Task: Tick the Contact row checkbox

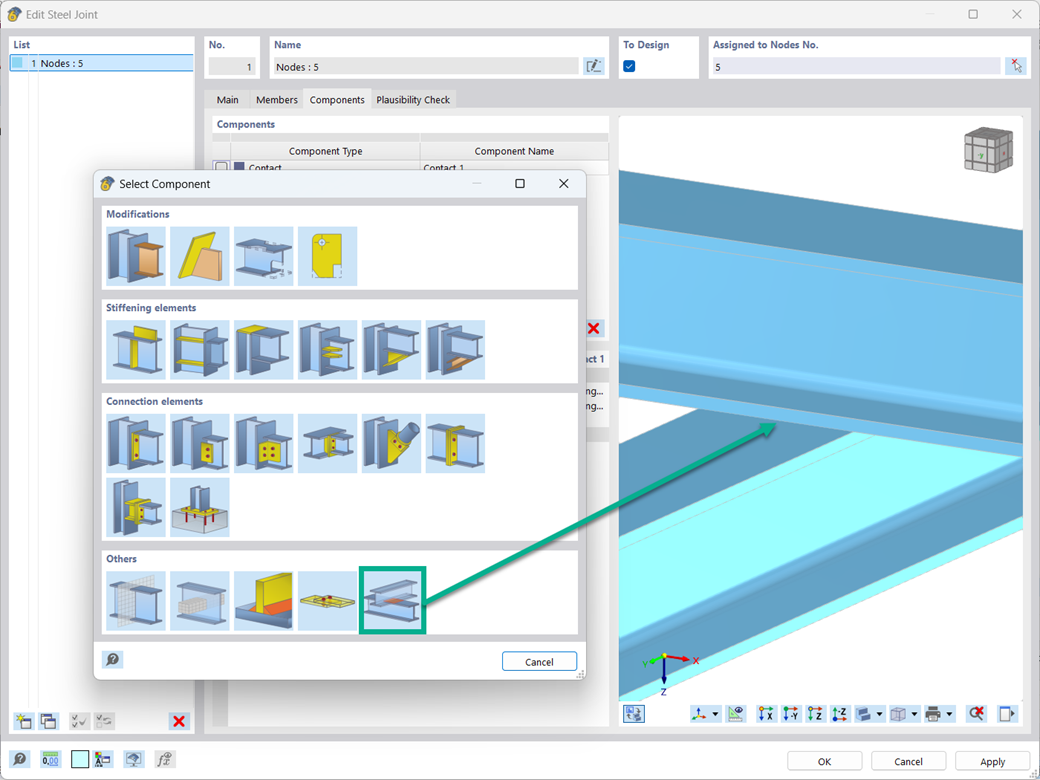Action: click(221, 166)
